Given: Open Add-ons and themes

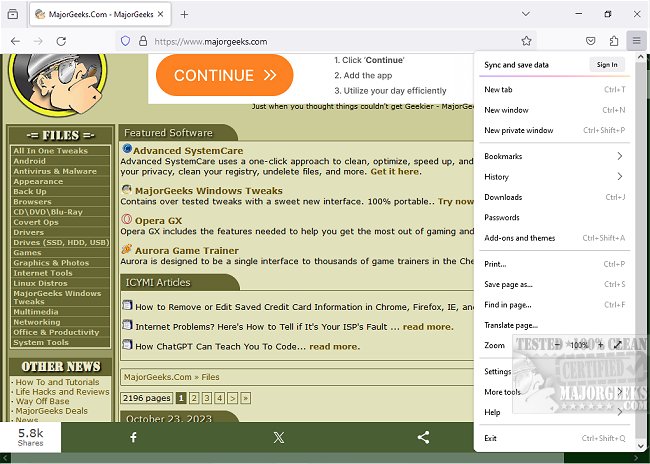Looking at the screenshot, I should click(x=554, y=238).
